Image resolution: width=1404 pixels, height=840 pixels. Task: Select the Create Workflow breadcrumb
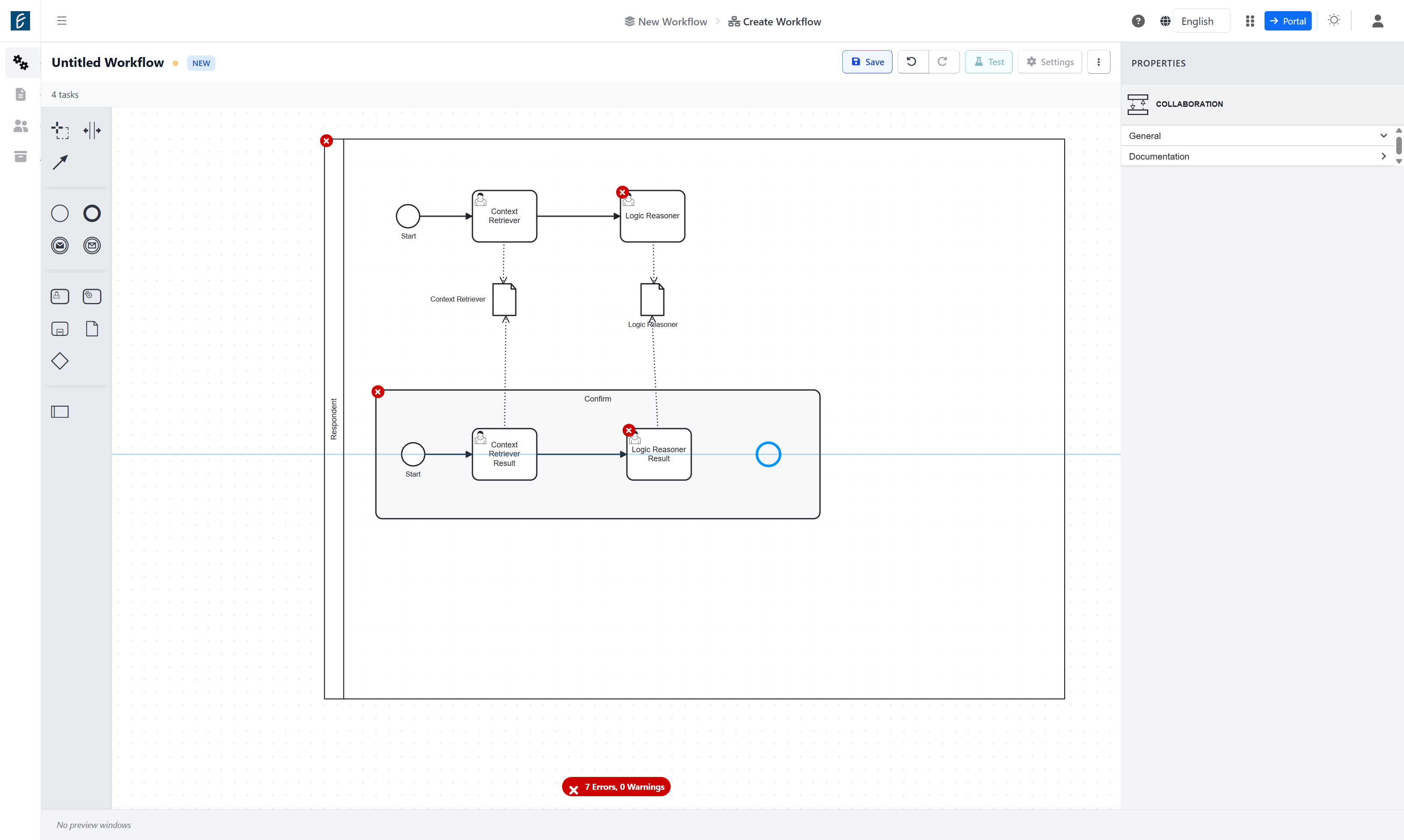click(x=775, y=21)
